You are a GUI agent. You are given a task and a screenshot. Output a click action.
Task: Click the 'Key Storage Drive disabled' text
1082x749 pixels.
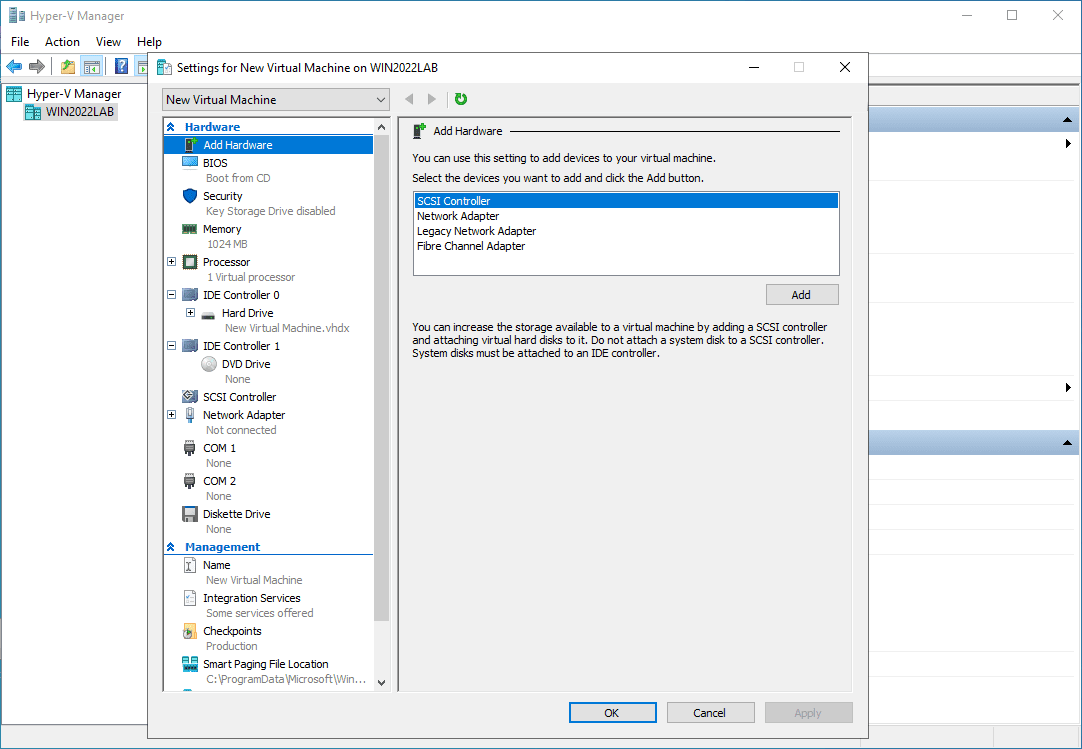pos(270,211)
